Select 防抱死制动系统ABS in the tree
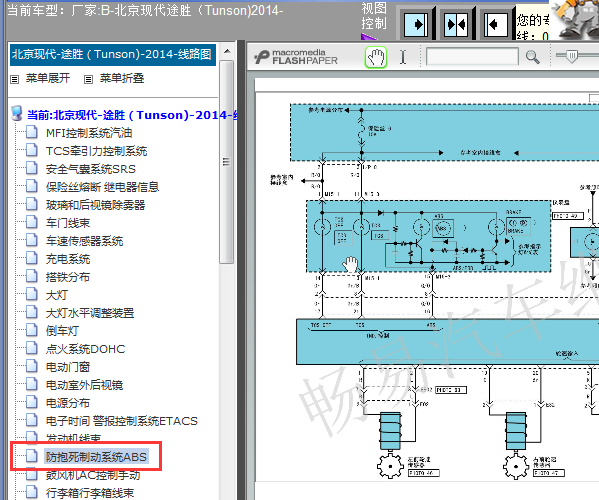599x500 pixels. [x=96, y=457]
